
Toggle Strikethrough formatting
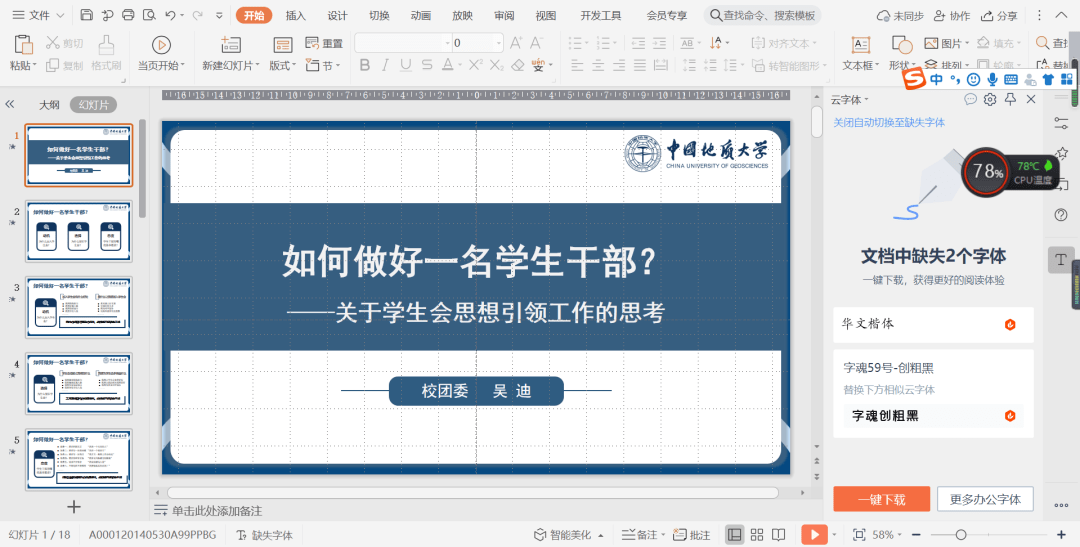click(427, 65)
